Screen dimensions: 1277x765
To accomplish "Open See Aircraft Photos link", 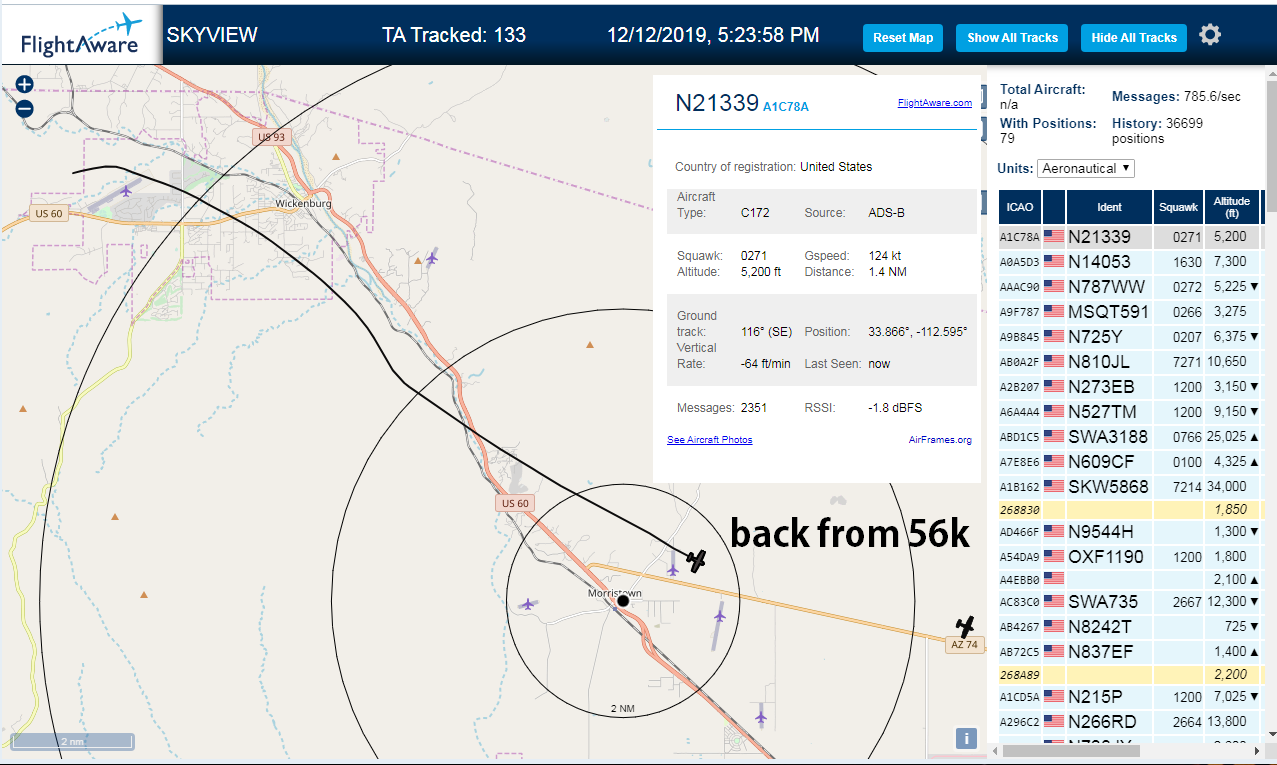I will 710,440.
